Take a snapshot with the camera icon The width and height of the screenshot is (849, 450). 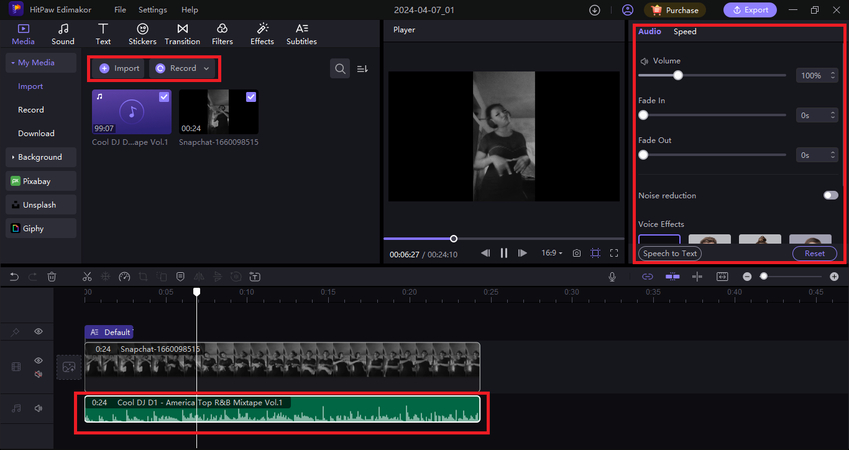pos(577,253)
